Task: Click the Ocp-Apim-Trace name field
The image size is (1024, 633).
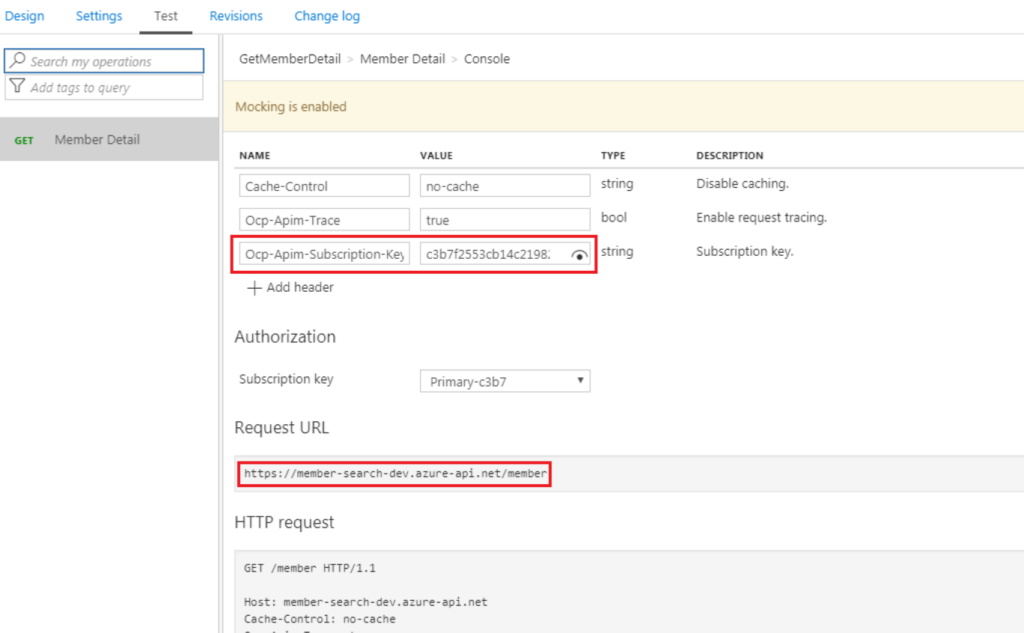Action: click(x=324, y=219)
